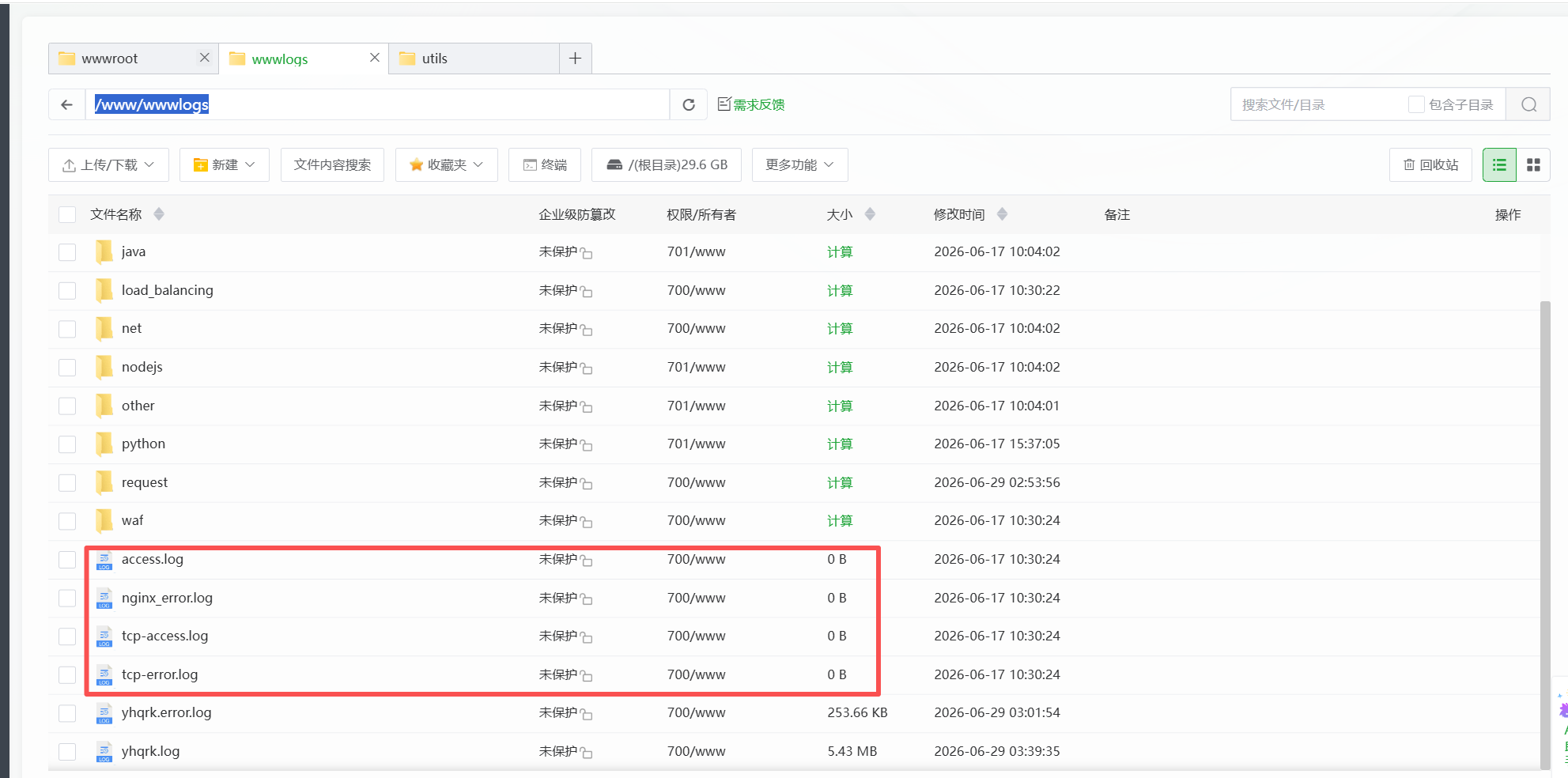Click the nginx_error.log file icon
Screen dimensions: 1568x778
(x=104, y=599)
